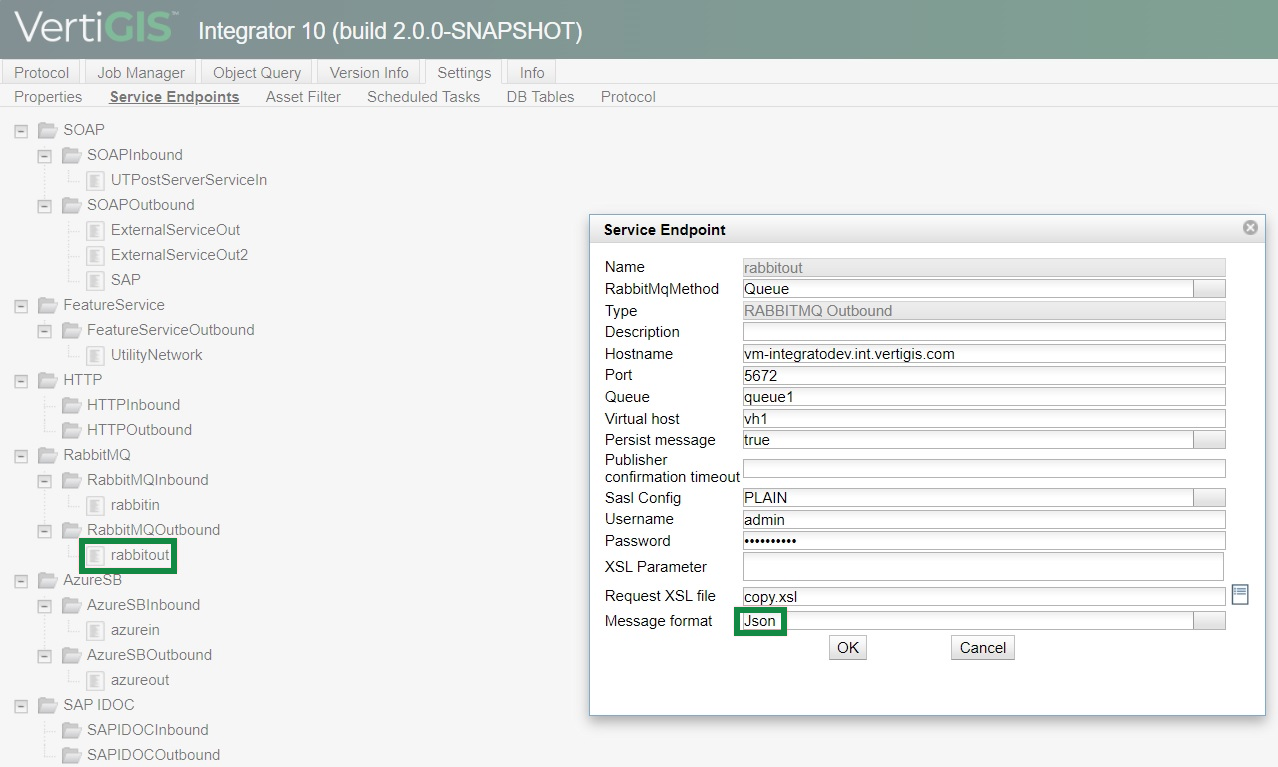Click the ExternalServiceOut2 document icon
Viewport: 1278px width, 767px height.
pos(95,255)
